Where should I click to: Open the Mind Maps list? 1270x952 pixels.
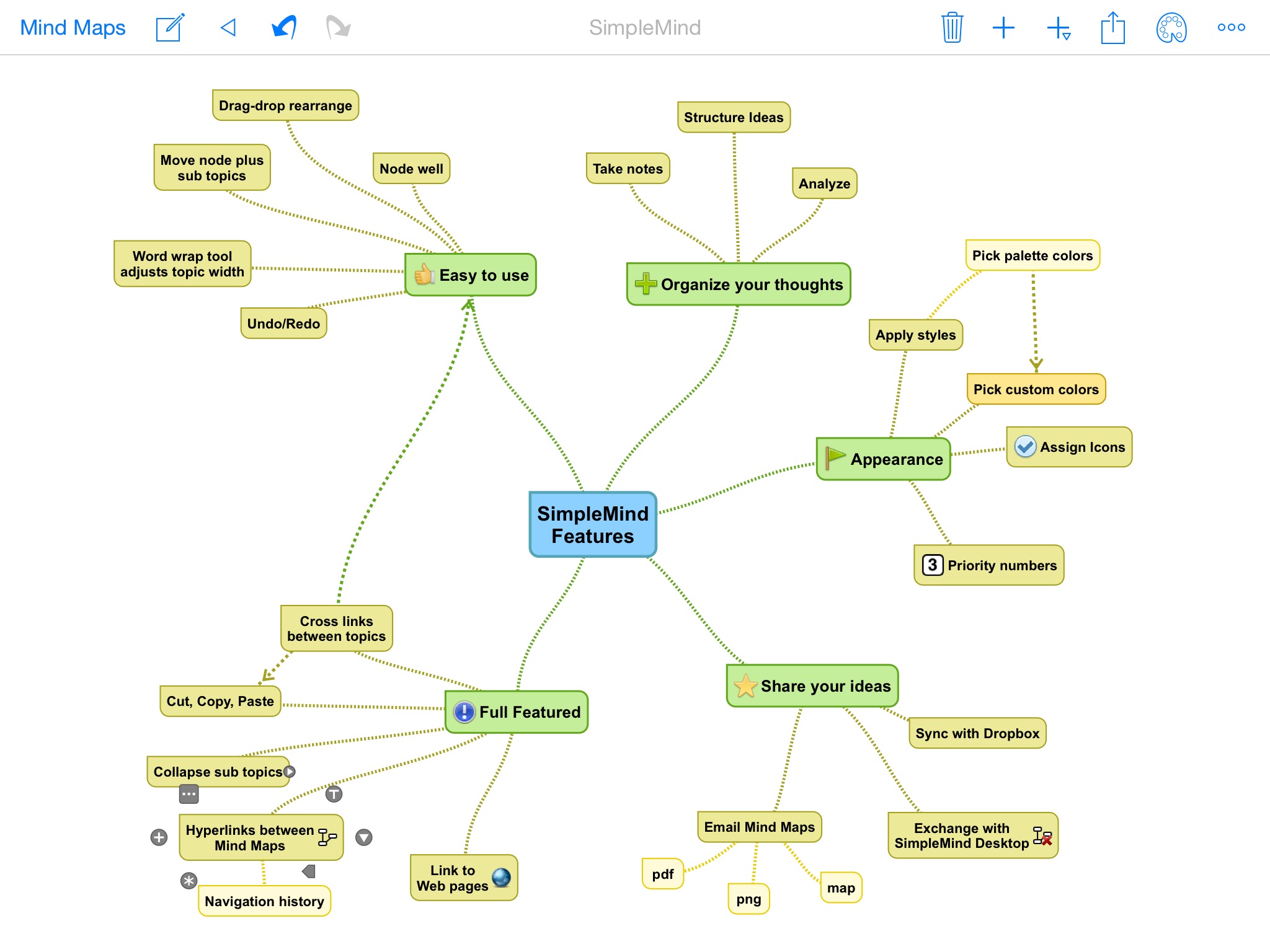click(x=73, y=27)
